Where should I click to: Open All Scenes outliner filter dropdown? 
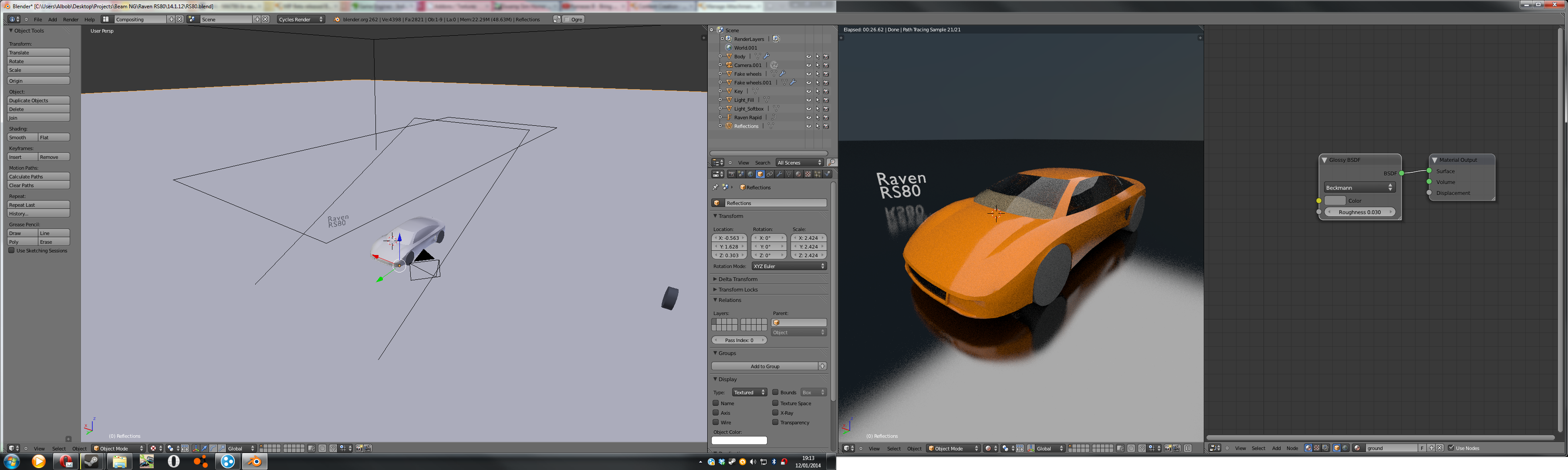800,162
